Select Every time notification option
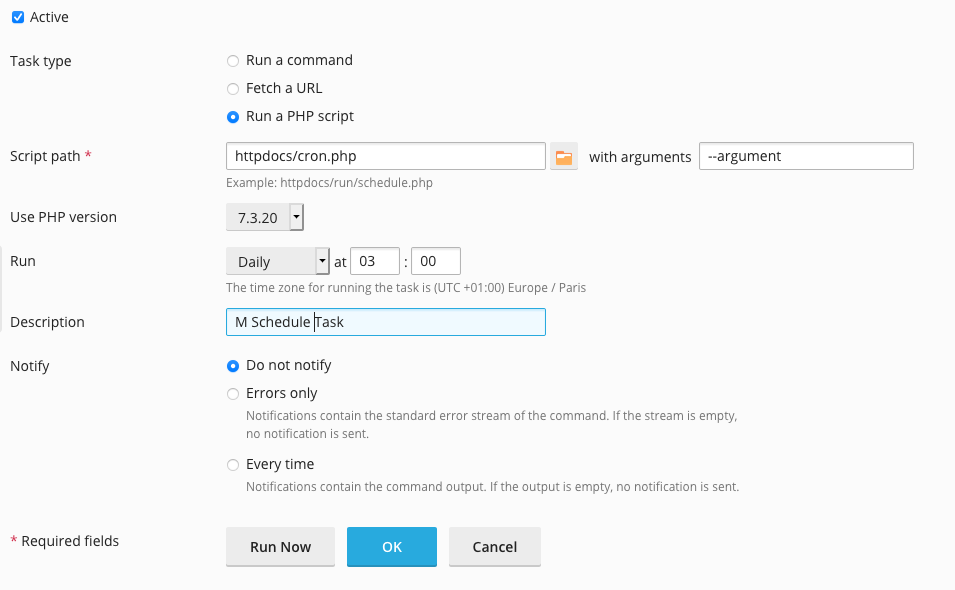 click(233, 465)
